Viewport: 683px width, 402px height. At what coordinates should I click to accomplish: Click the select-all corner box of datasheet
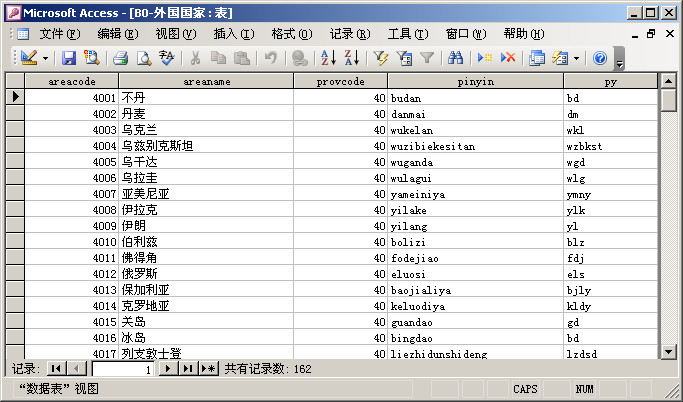[15, 81]
